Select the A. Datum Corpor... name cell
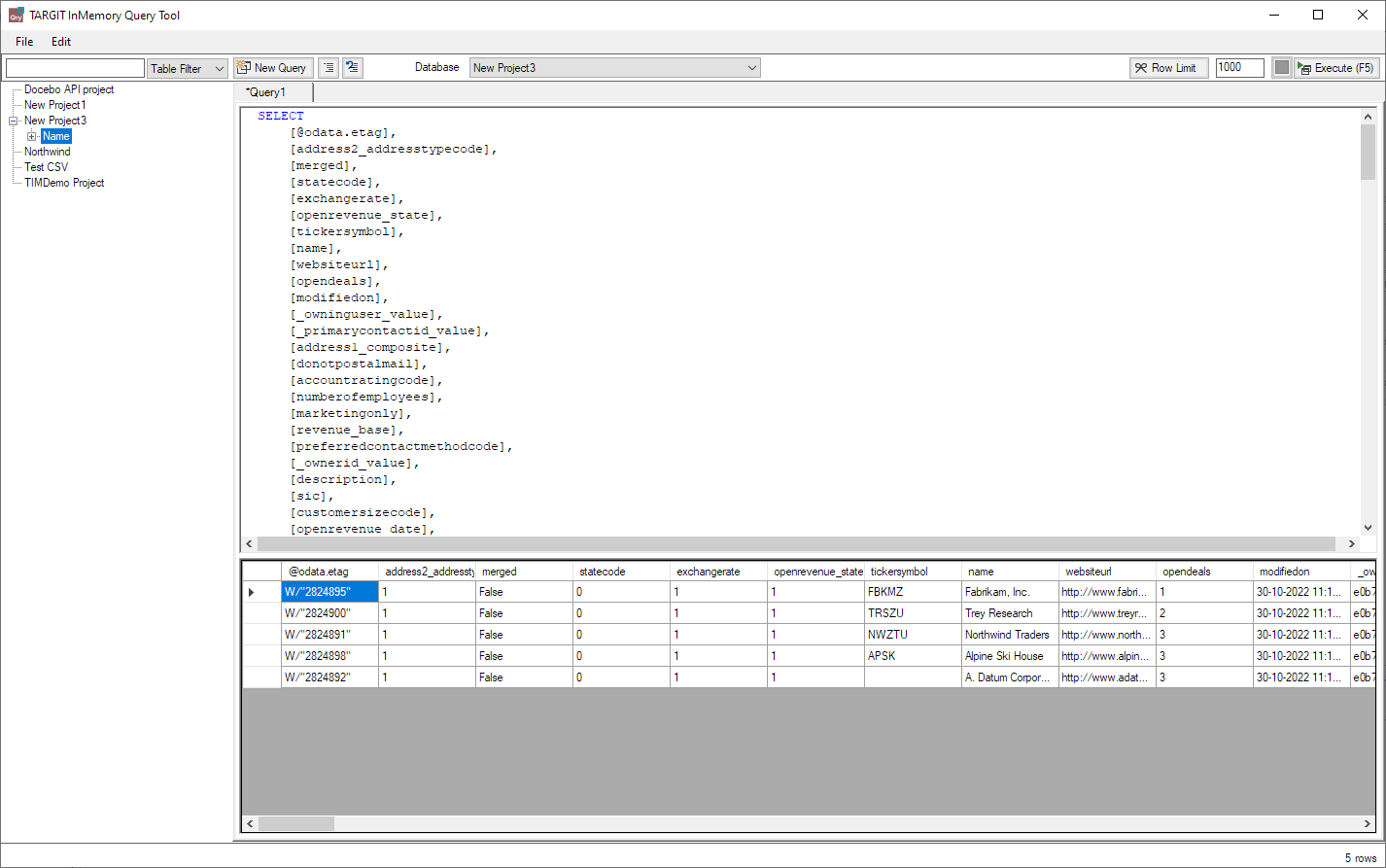Screen dimensions: 1386x868 click(1010, 677)
